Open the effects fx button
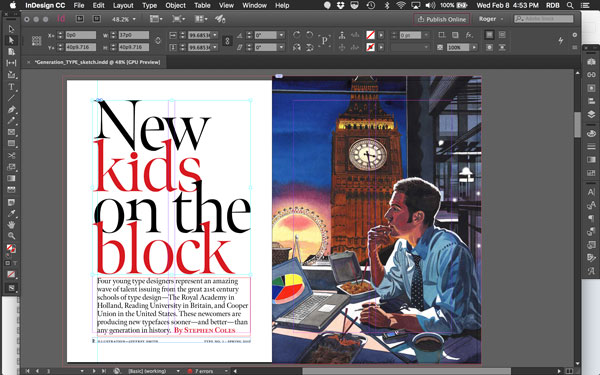Viewport: 600px width, 375px height. point(469,35)
